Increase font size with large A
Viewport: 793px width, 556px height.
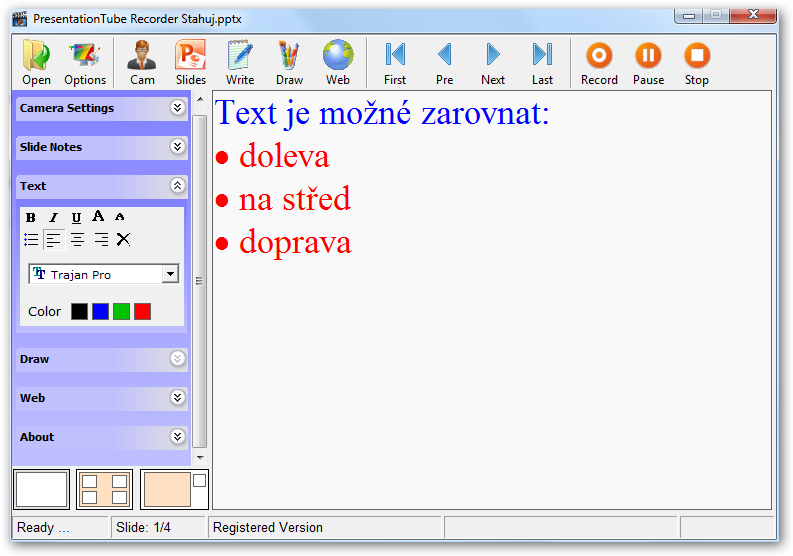[x=98, y=217]
